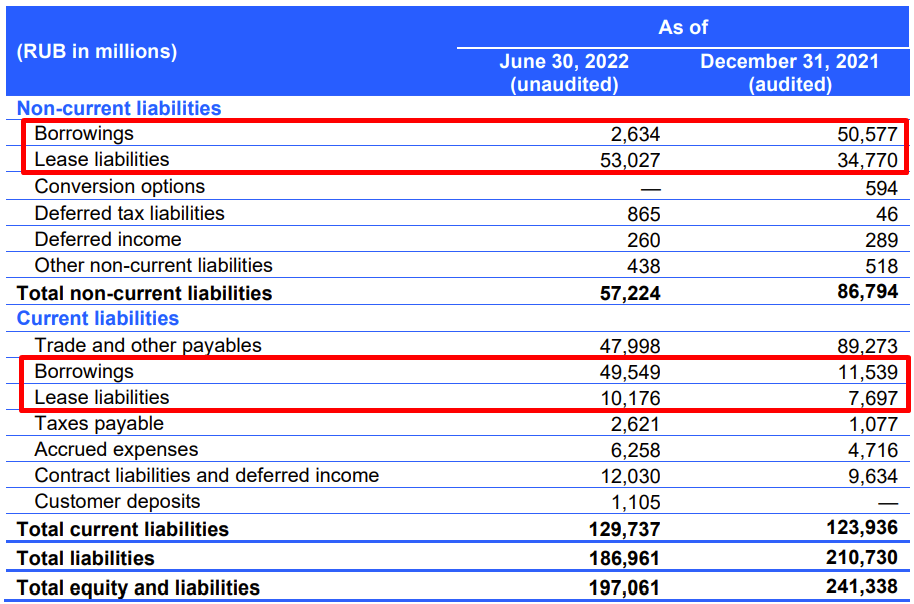Select the 'Total non-current liabilities' row label

144,293
